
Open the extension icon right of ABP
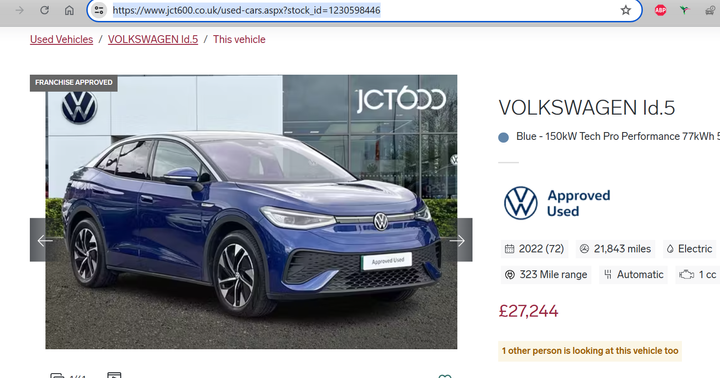point(685,10)
